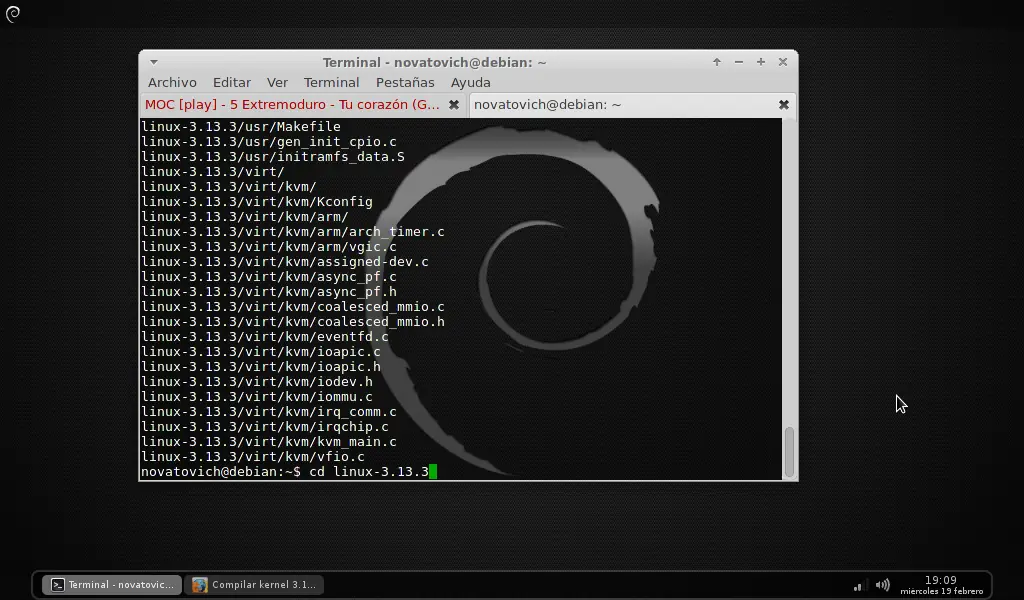This screenshot has height=600, width=1024.
Task: Open the Ayuda menu
Action: click(470, 82)
